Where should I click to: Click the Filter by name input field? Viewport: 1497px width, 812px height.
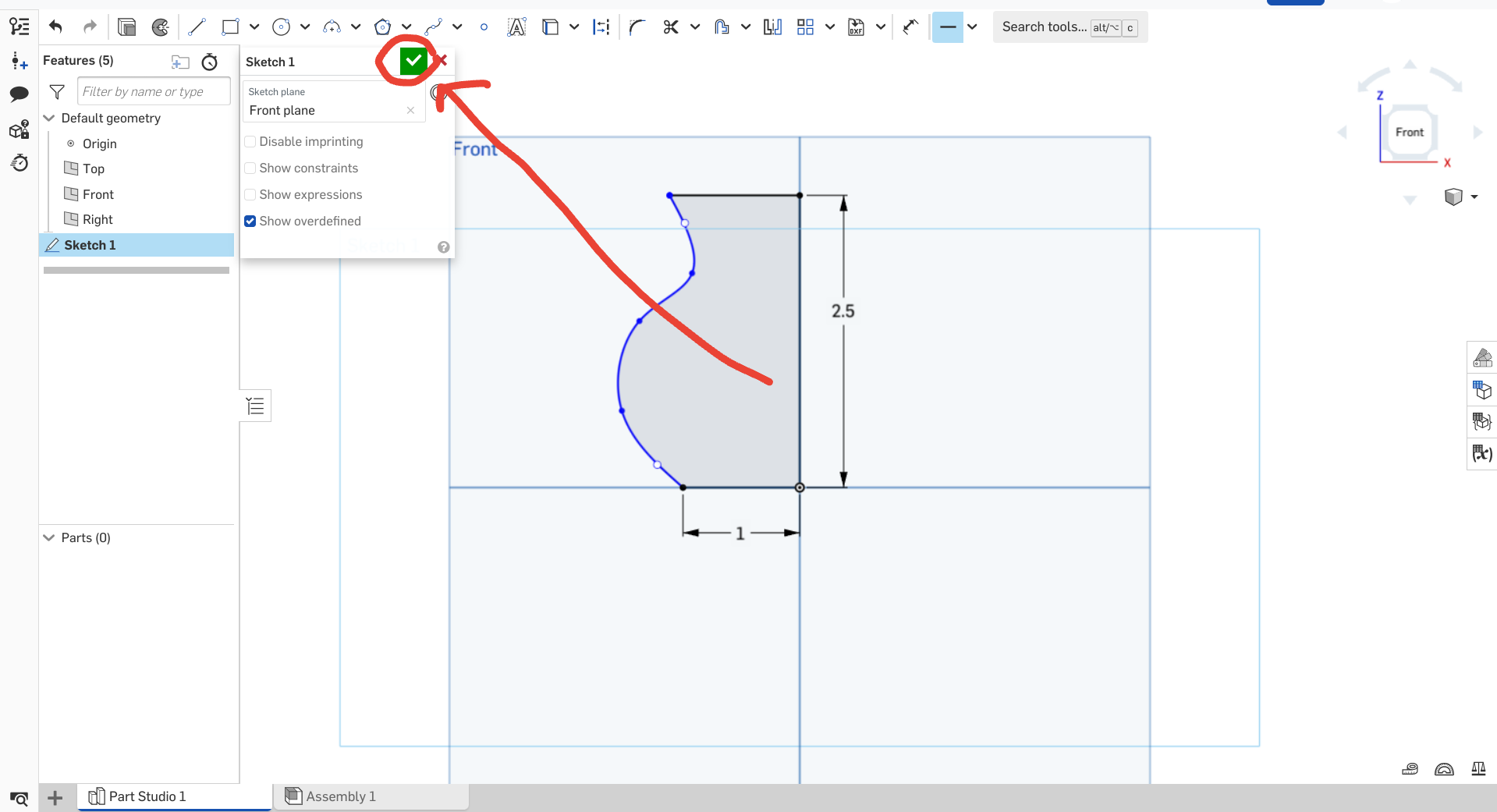coord(154,91)
